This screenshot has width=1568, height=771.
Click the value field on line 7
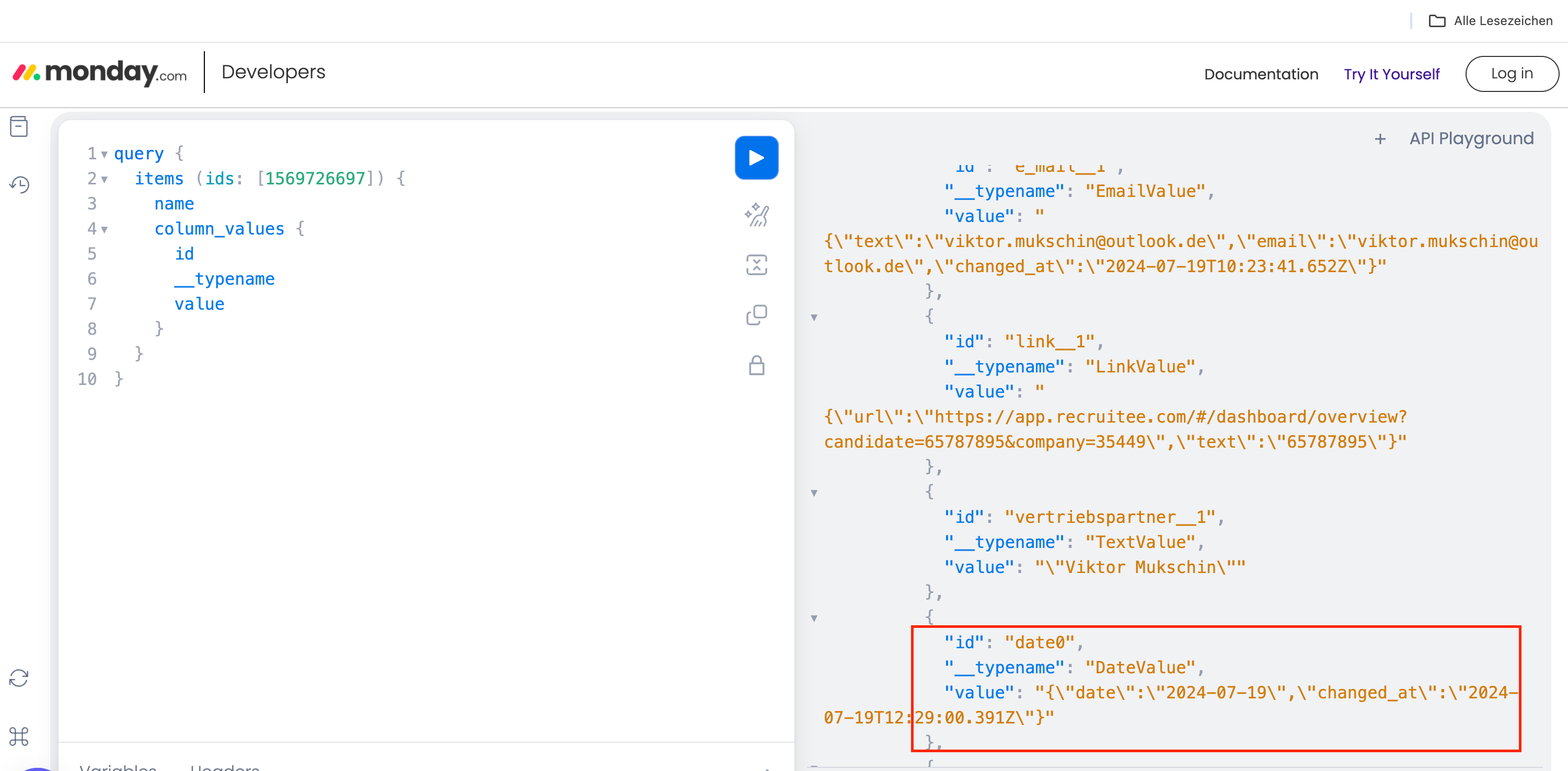pyautogui.click(x=199, y=303)
